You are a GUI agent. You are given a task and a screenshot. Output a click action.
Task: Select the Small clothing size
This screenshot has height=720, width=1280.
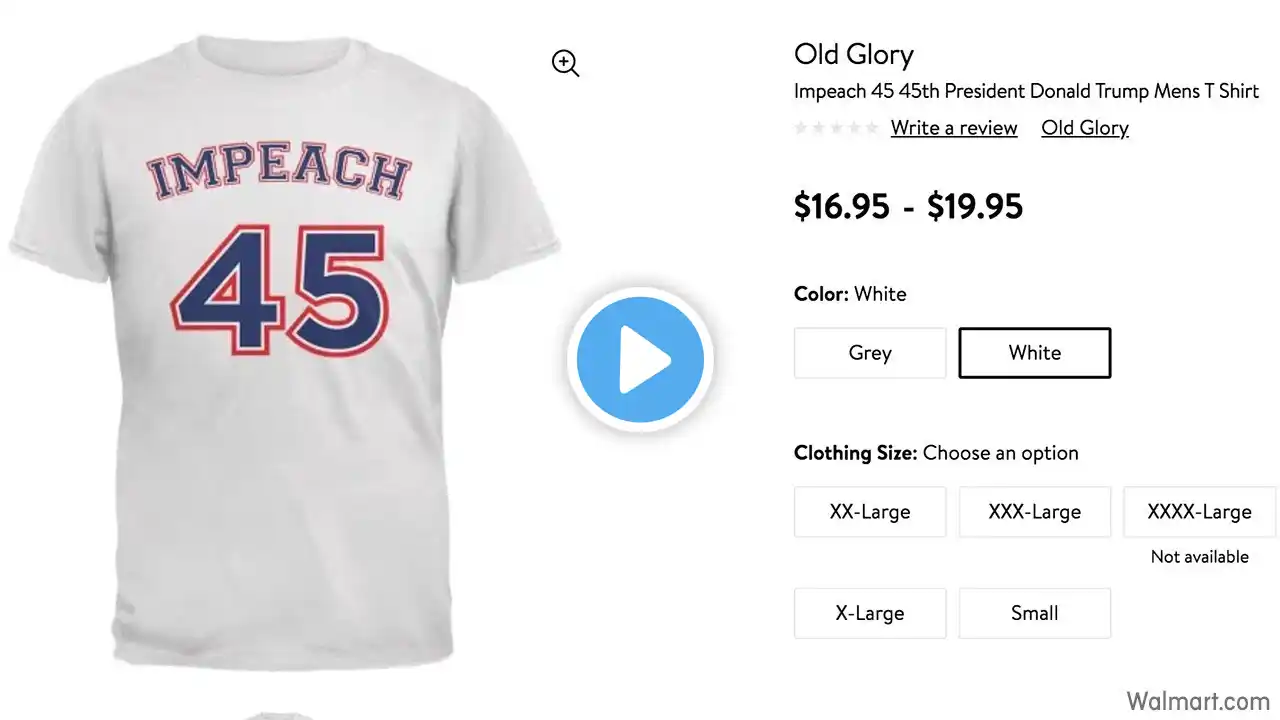[1035, 613]
